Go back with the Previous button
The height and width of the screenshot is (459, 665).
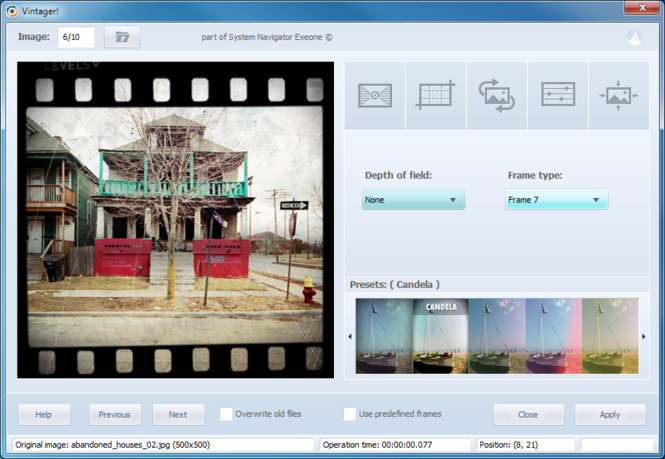[x=115, y=414]
